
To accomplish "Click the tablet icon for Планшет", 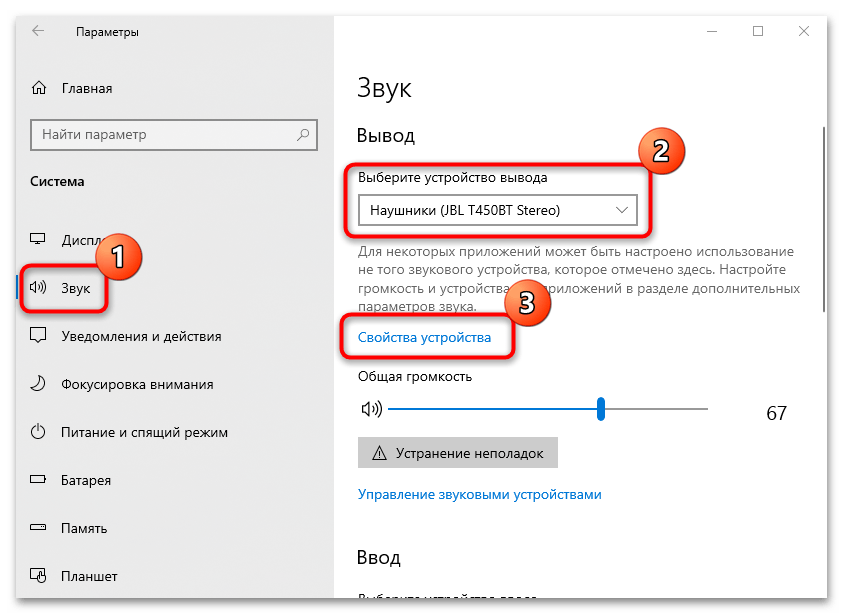I will coord(39,576).
